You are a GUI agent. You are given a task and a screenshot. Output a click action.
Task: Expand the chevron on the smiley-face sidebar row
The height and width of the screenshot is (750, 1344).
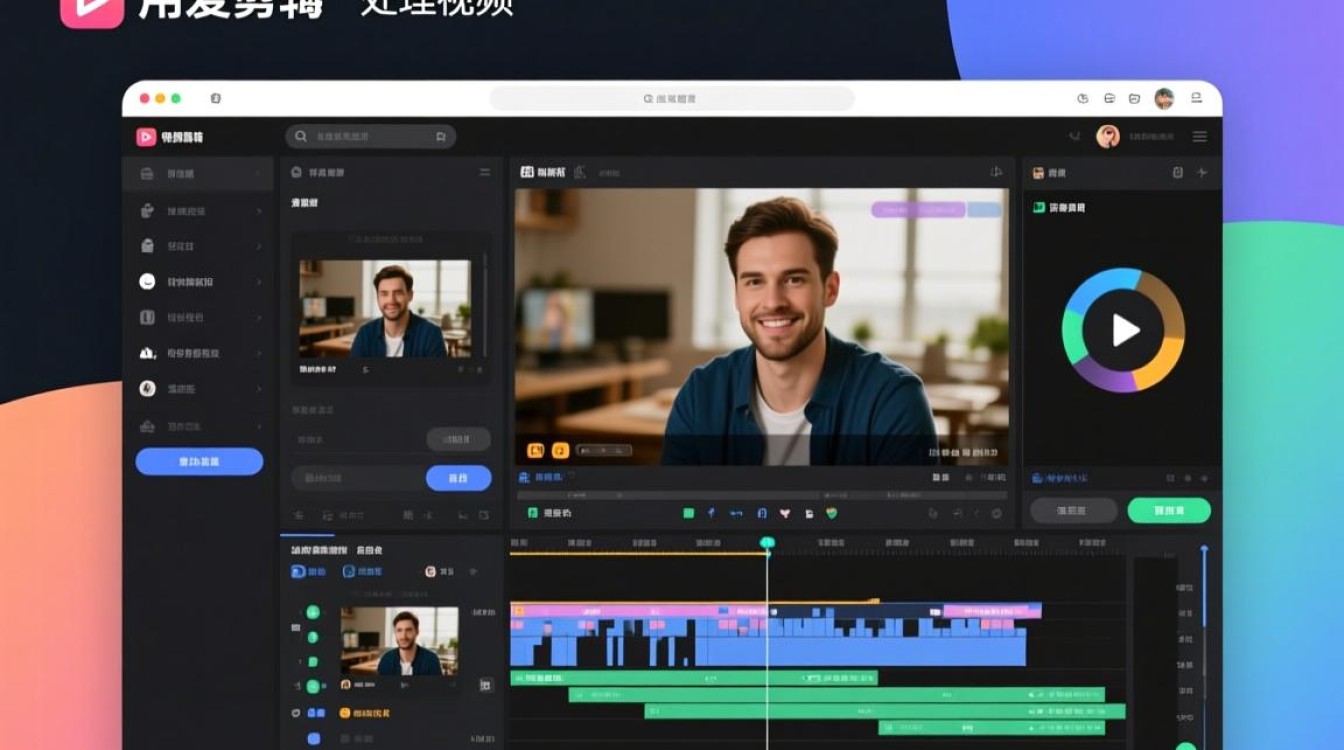259,282
